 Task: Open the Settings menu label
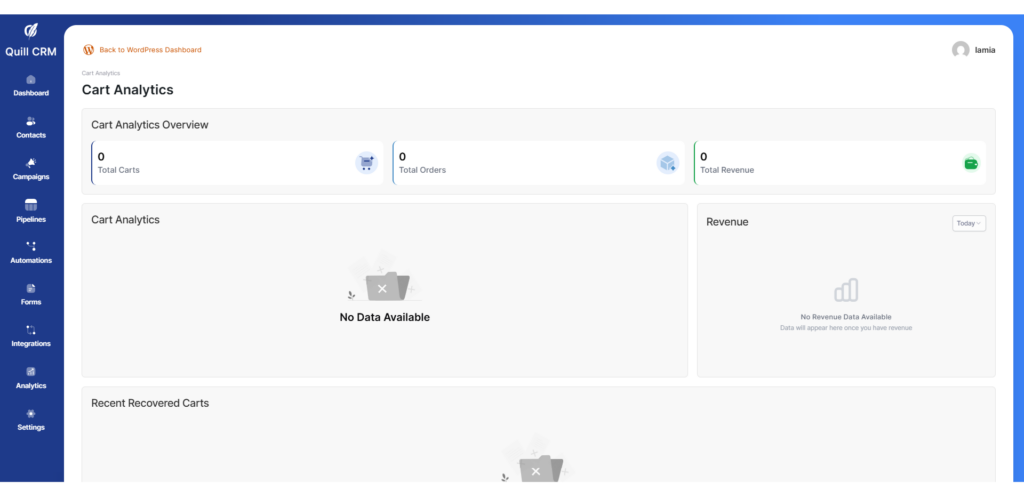(31, 427)
